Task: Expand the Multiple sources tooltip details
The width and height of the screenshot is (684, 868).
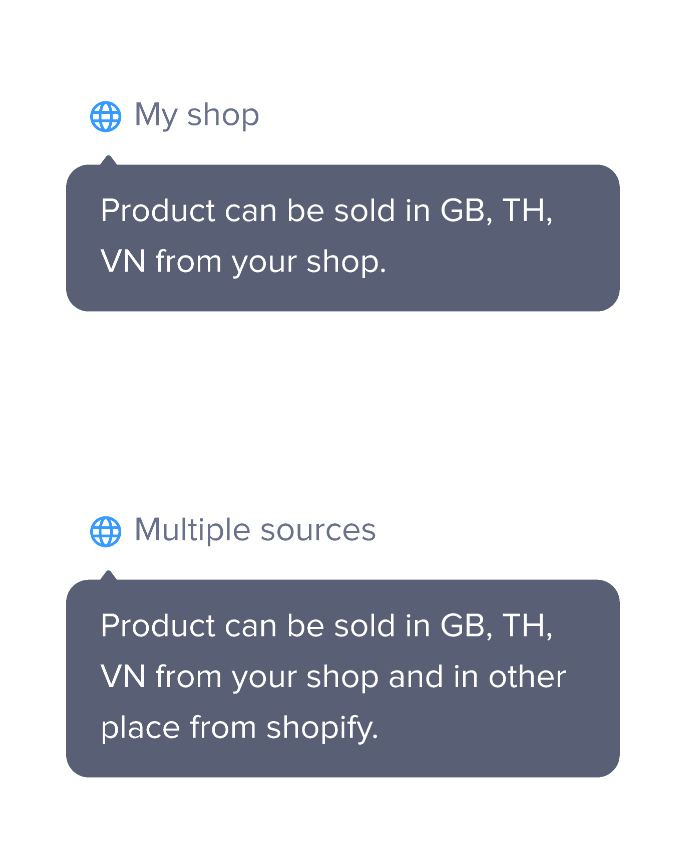Action: coord(256,530)
